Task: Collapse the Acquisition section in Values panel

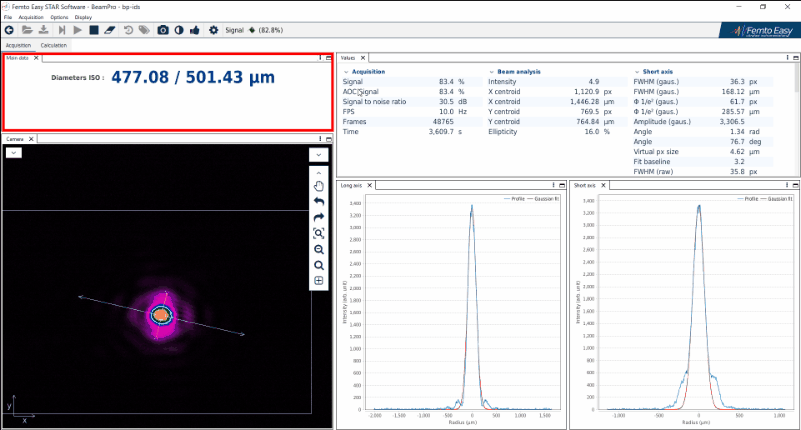Action: coord(345,72)
